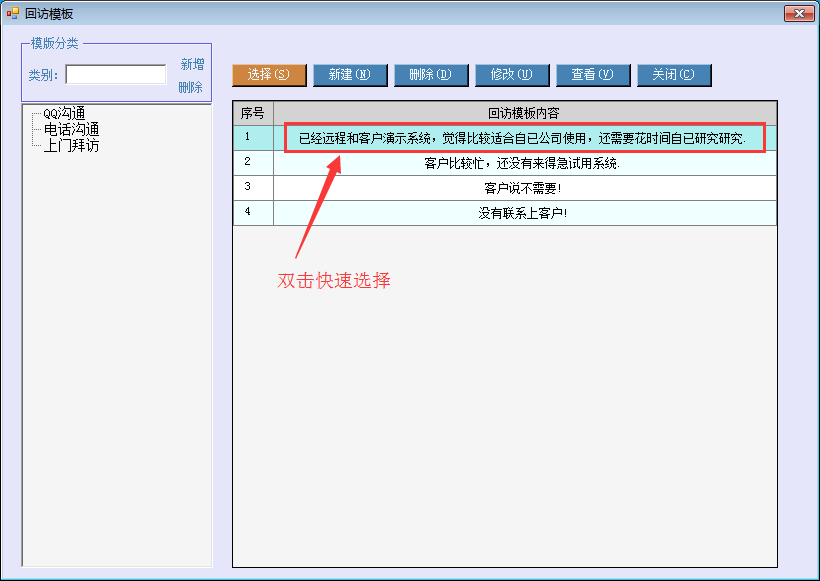Click the 序号 column header
Screen dimensions: 820x581
[253, 113]
